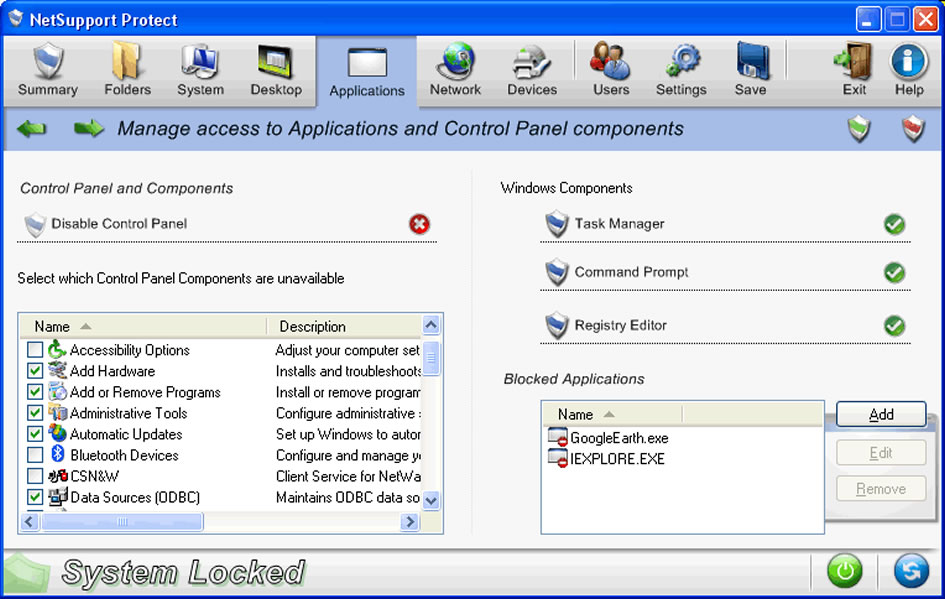The width and height of the screenshot is (945, 599).
Task: Click the Automatic Updates icon
Action: tap(57, 433)
